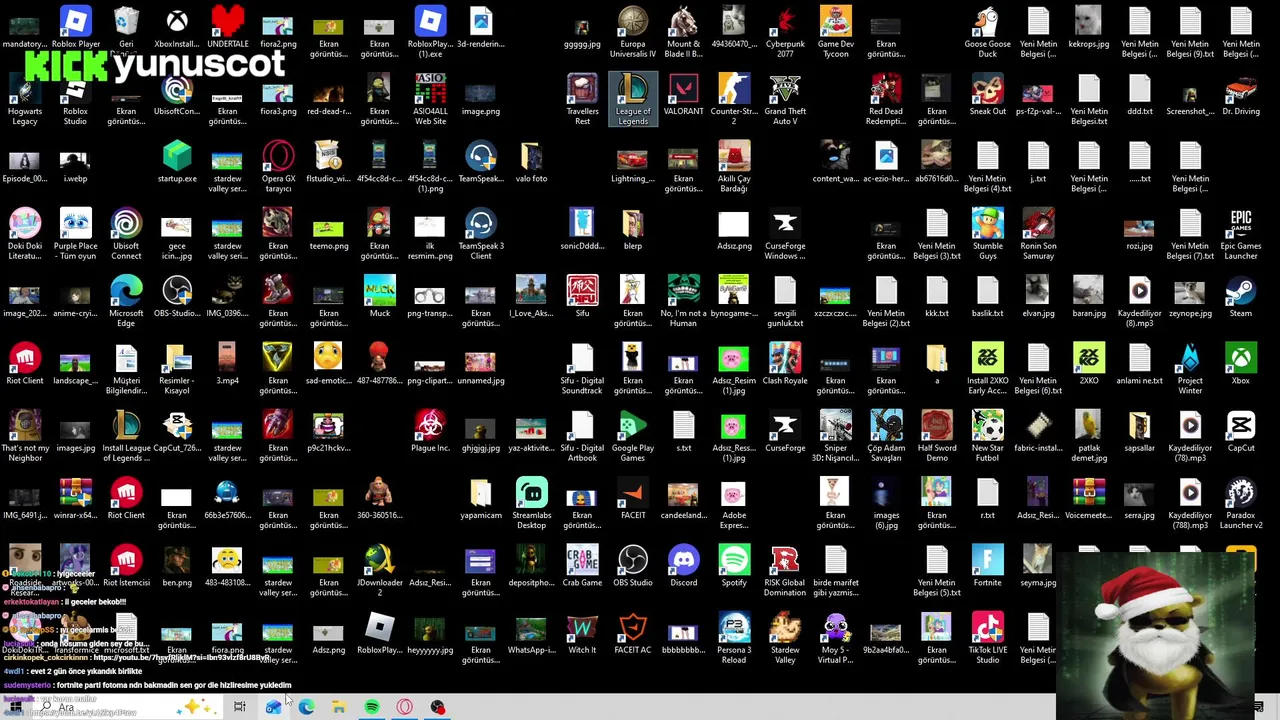Image resolution: width=1280 pixels, height=720 pixels.
Task: Open Europa Universalis IV icon
Action: 633,32
